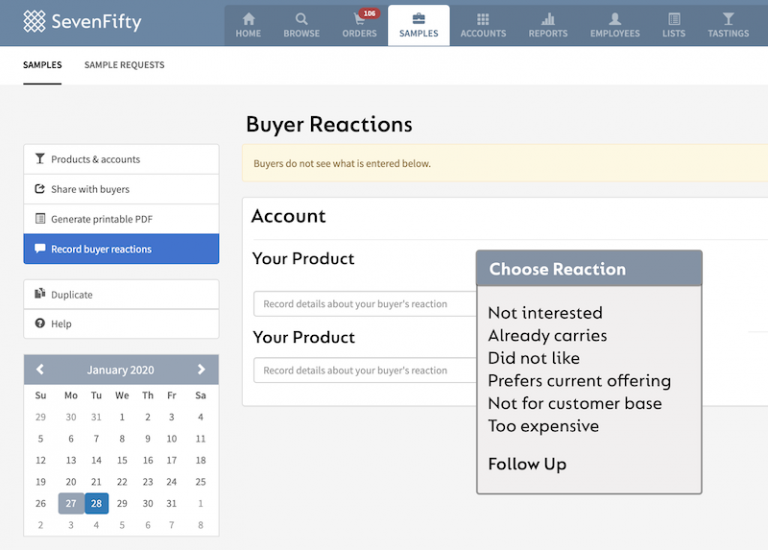768x550 pixels.
Task: Select the Samples sub-tab
Action: click(43, 65)
